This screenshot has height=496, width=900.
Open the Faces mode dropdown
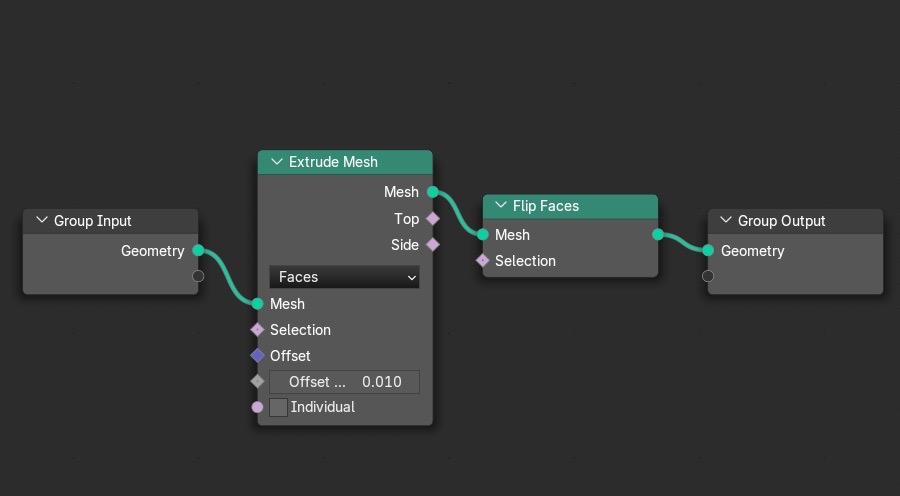[344, 277]
